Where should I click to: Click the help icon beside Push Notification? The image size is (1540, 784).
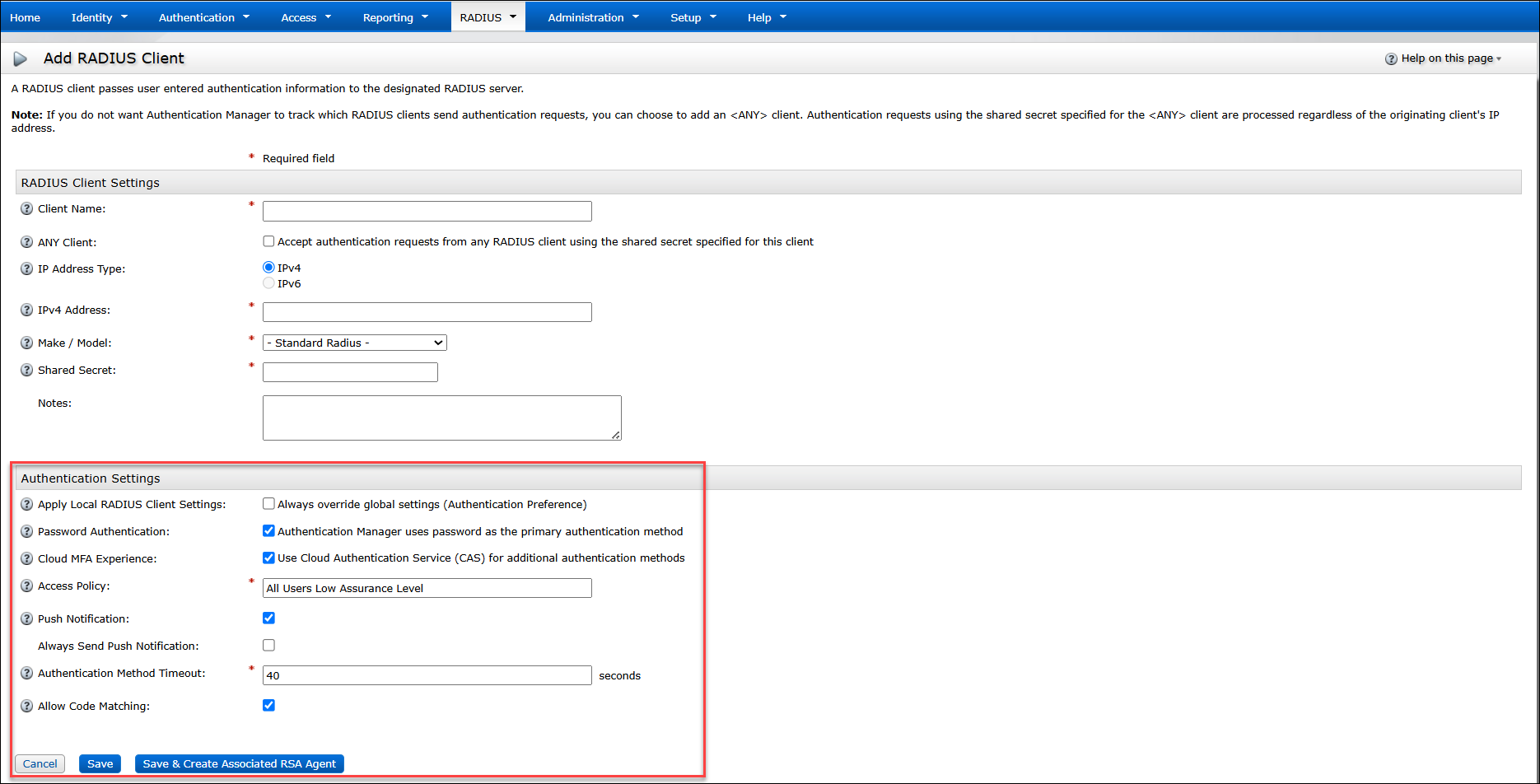coord(26,618)
